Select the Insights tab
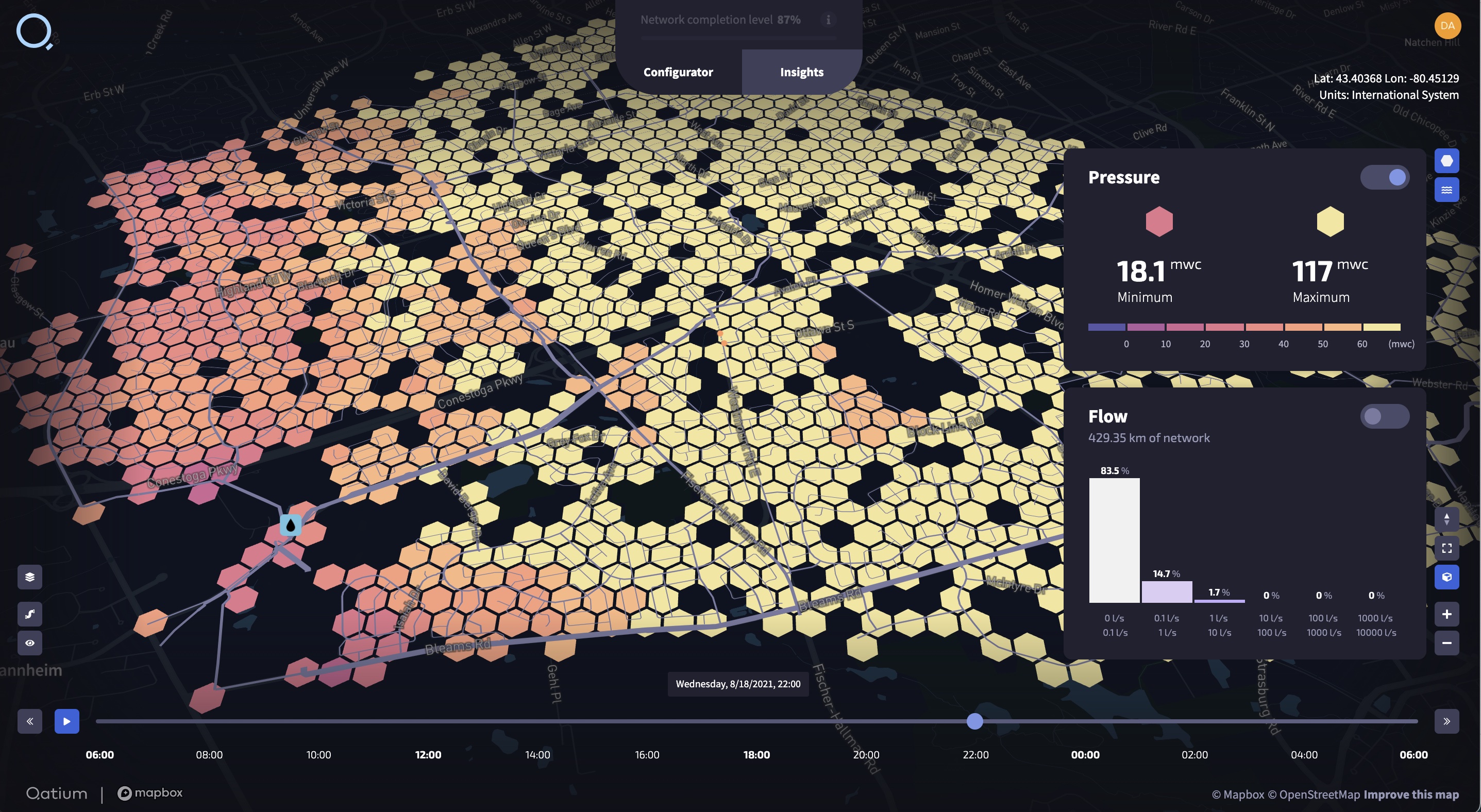This screenshot has width=1481, height=812. pyautogui.click(x=801, y=73)
